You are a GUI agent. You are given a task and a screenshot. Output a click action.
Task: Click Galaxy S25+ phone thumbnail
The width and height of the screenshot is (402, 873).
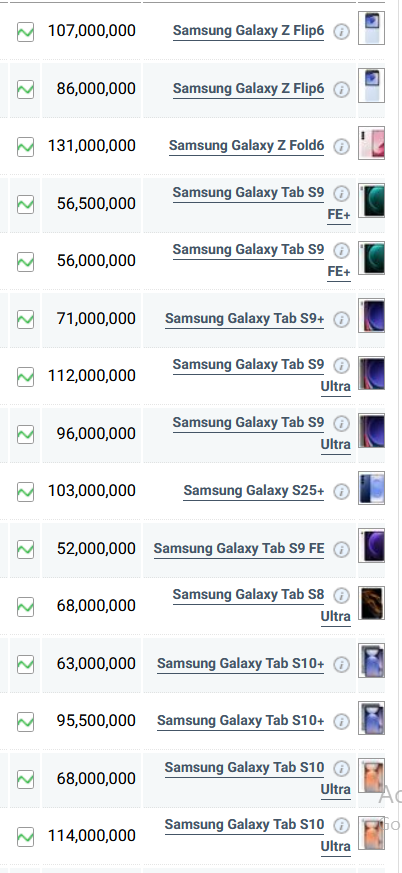tap(371, 488)
